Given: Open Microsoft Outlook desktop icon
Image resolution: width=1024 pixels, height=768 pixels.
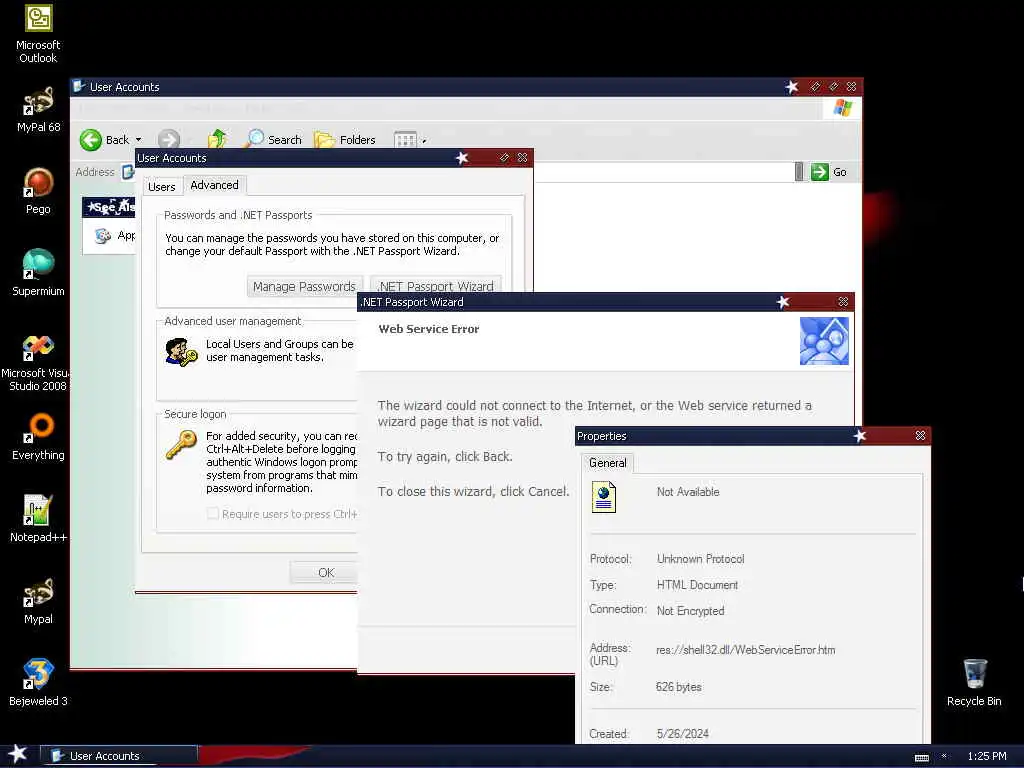Looking at the screenshot, I should point(38,34).
